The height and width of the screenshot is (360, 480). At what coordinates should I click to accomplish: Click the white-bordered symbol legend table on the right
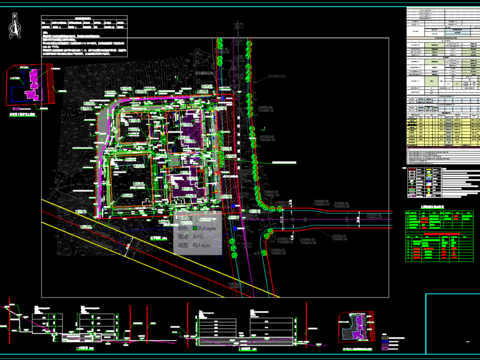pyautogui.click(x=424, y=183)
